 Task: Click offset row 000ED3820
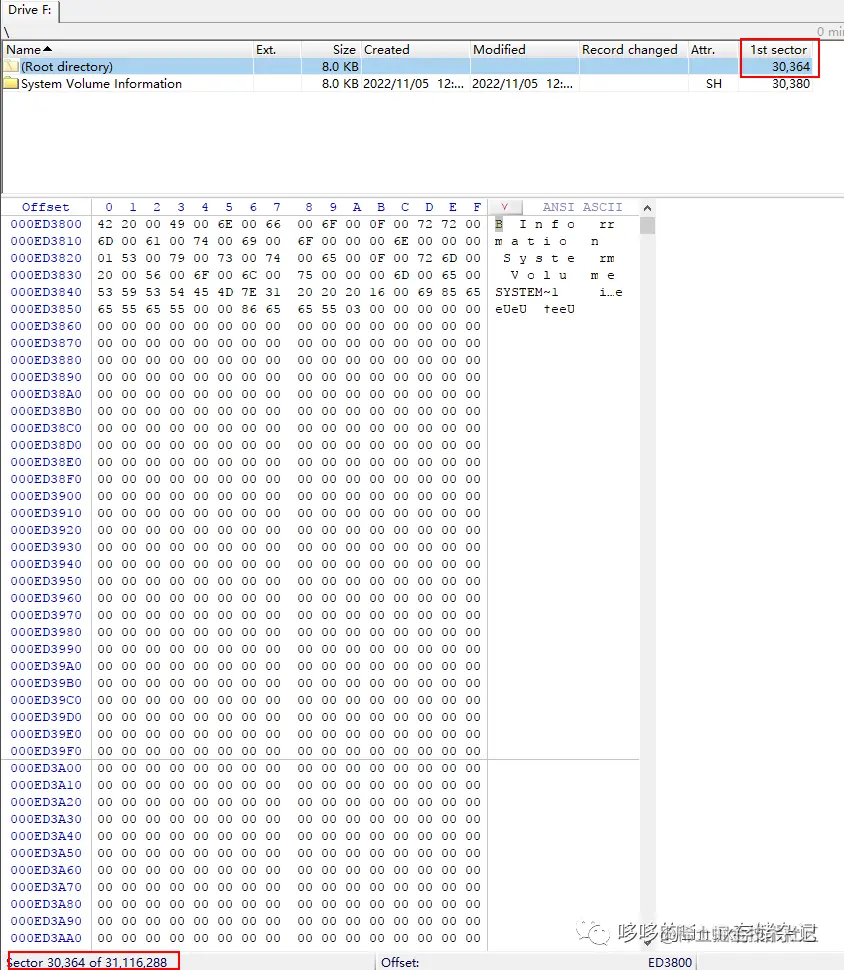[x=46, y=258]
